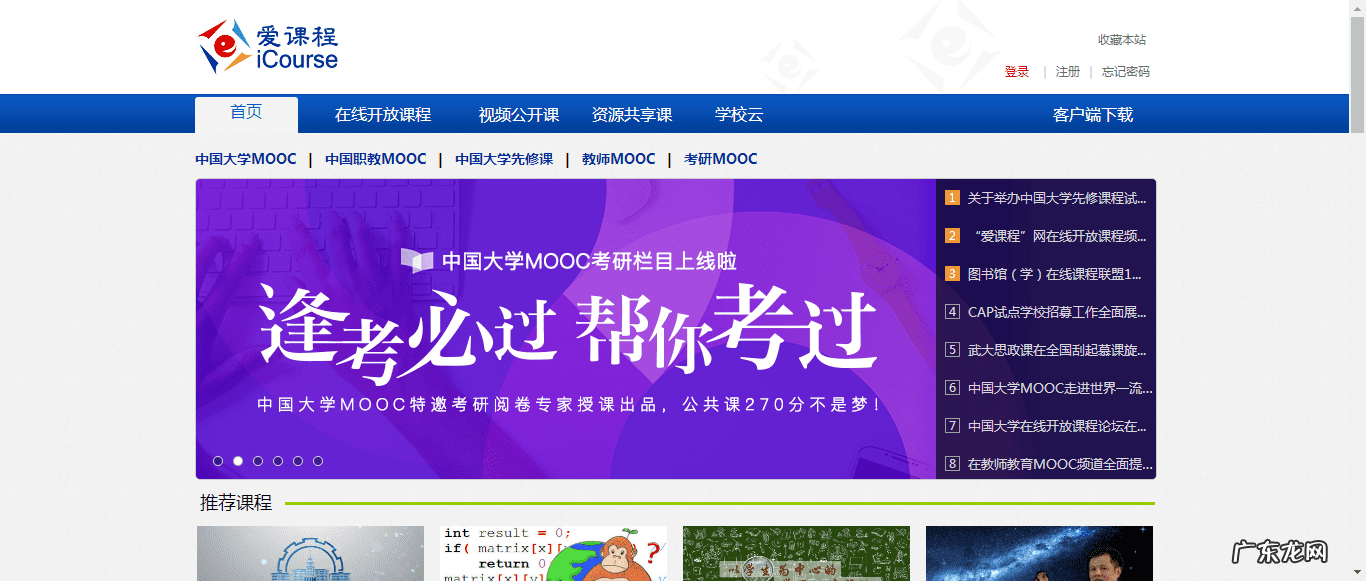Viewport: 1366px width, 581px height.
Task: Select the sixth carousel dot indicator
Action: [x=318, y=461]
